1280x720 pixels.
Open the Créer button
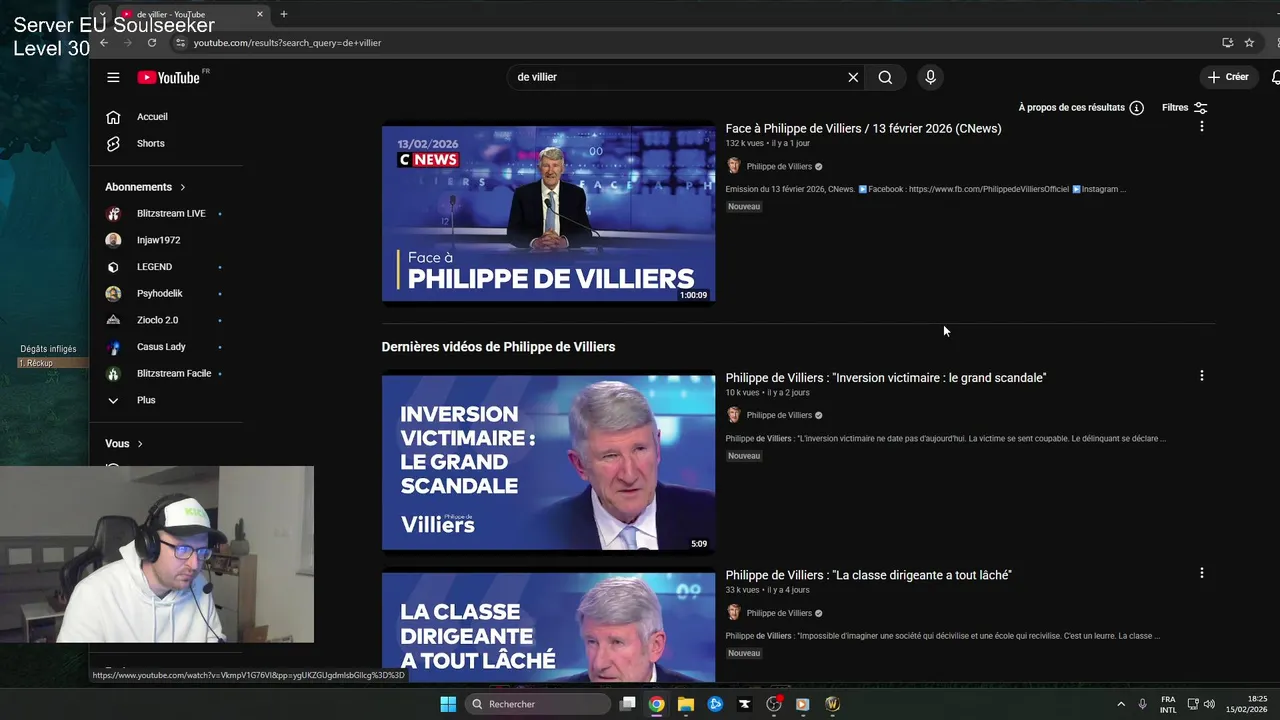tap(1228, 77)
